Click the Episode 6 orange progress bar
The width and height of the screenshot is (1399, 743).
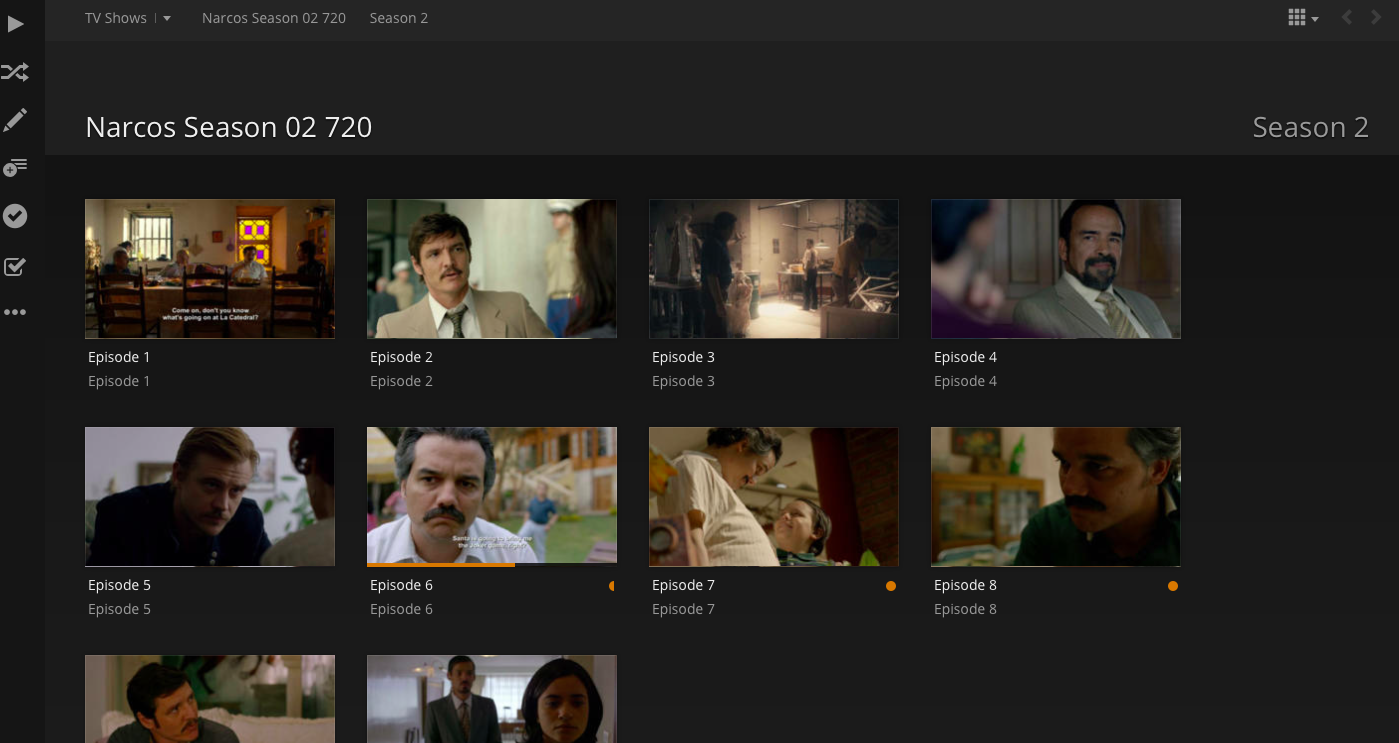[x=441, y=565]
